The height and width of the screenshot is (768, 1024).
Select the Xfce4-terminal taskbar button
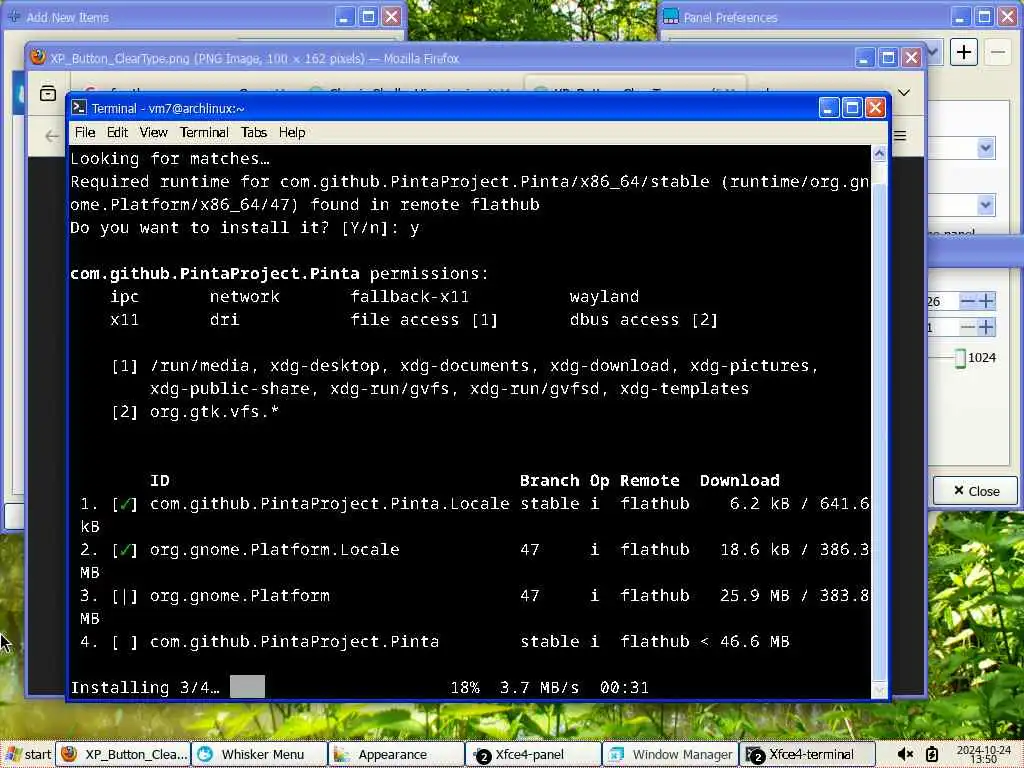click(x=807, y=754)
